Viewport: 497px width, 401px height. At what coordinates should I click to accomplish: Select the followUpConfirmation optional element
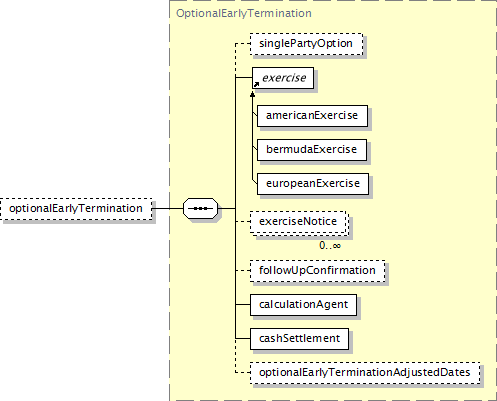(317, 271)
